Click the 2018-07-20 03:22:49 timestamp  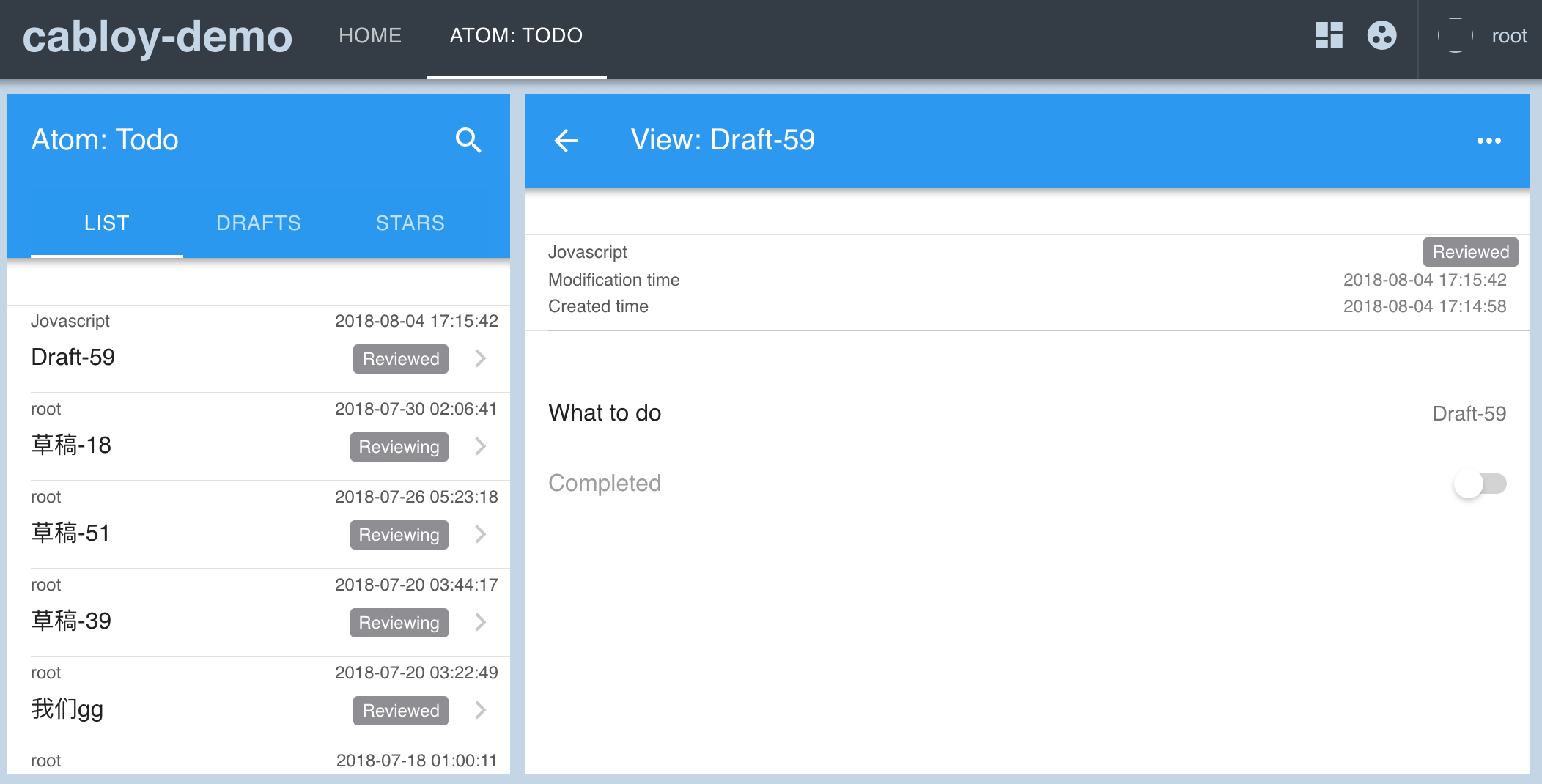tap(416, 673)
